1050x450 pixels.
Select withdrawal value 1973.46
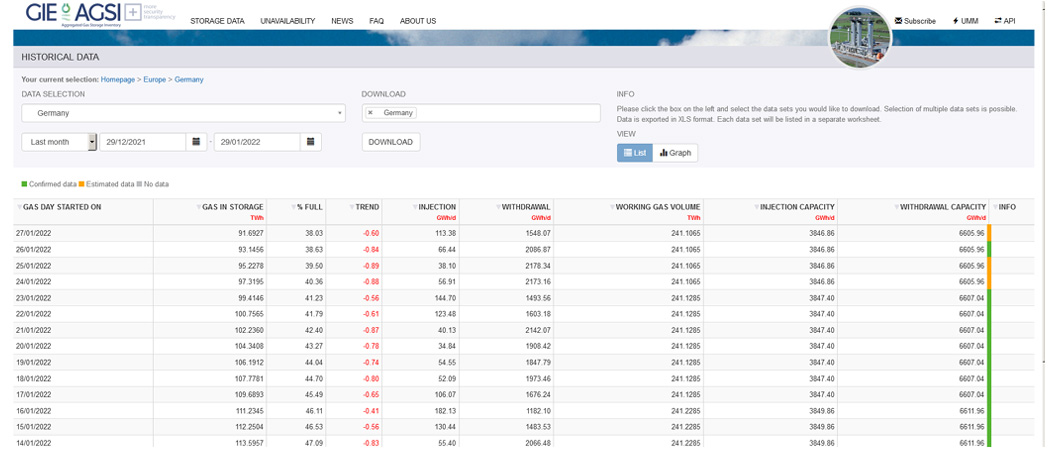pos(538,378)
